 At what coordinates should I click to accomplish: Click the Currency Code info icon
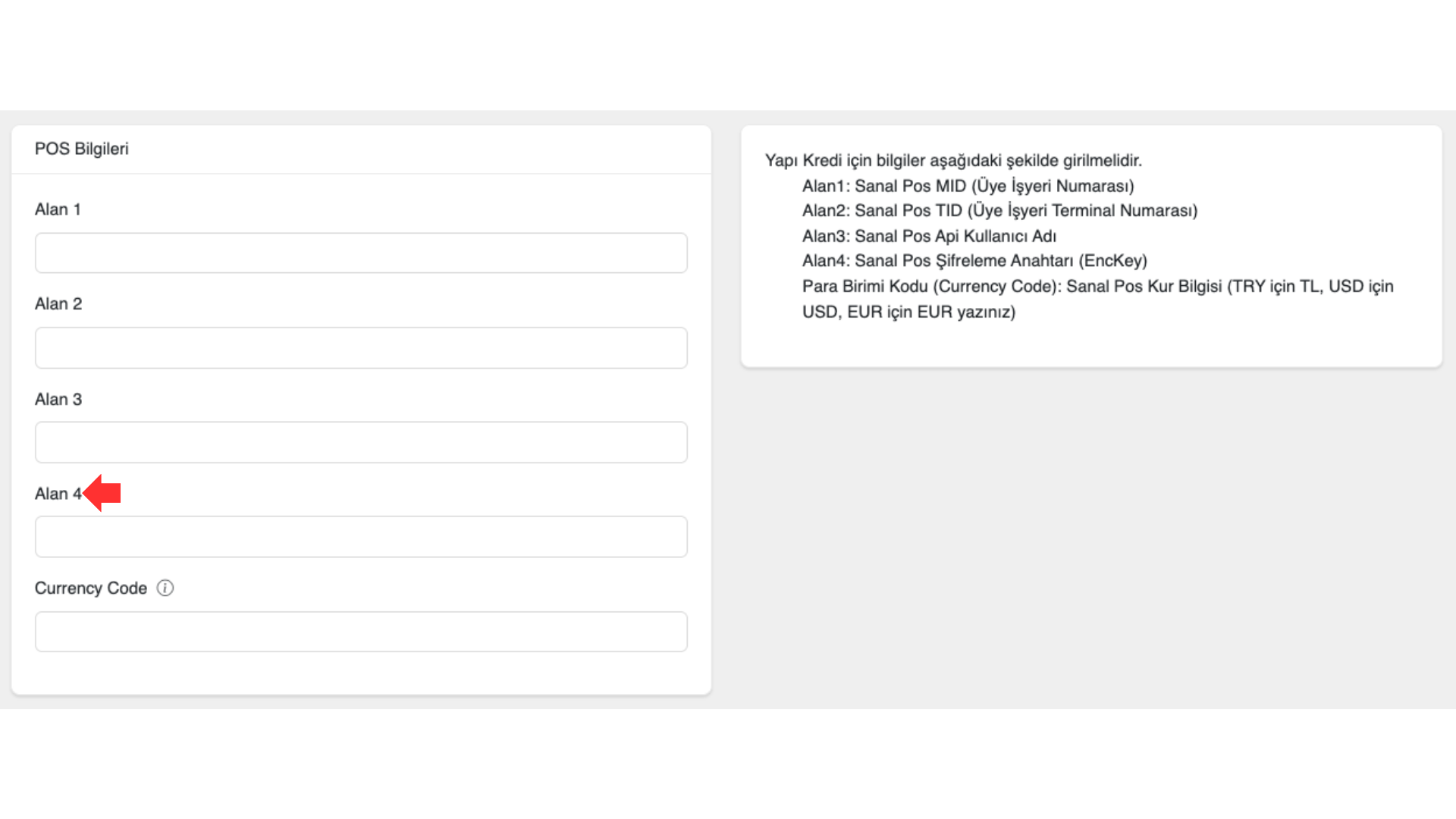(165, 588)
